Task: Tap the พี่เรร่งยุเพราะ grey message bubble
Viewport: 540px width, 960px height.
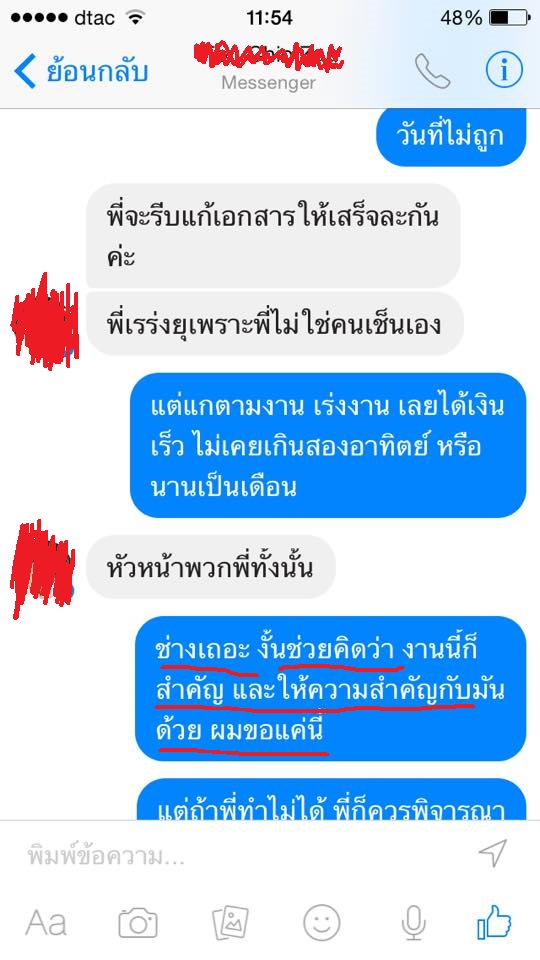Action: click(x=275, y=324)
